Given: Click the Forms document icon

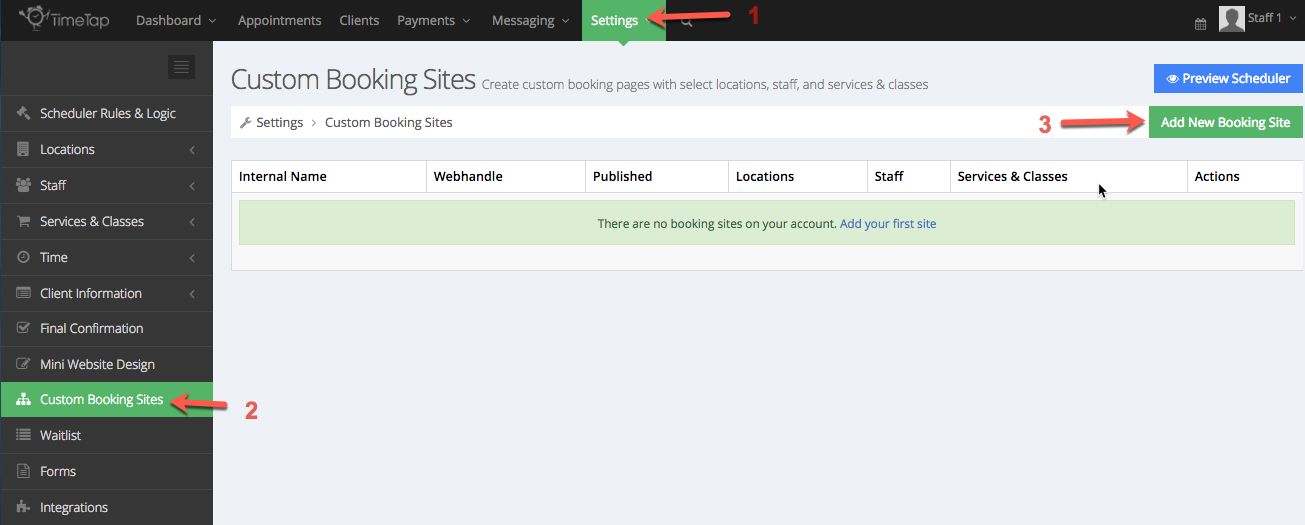Looking at the screenshot, I should click(23, 471).
